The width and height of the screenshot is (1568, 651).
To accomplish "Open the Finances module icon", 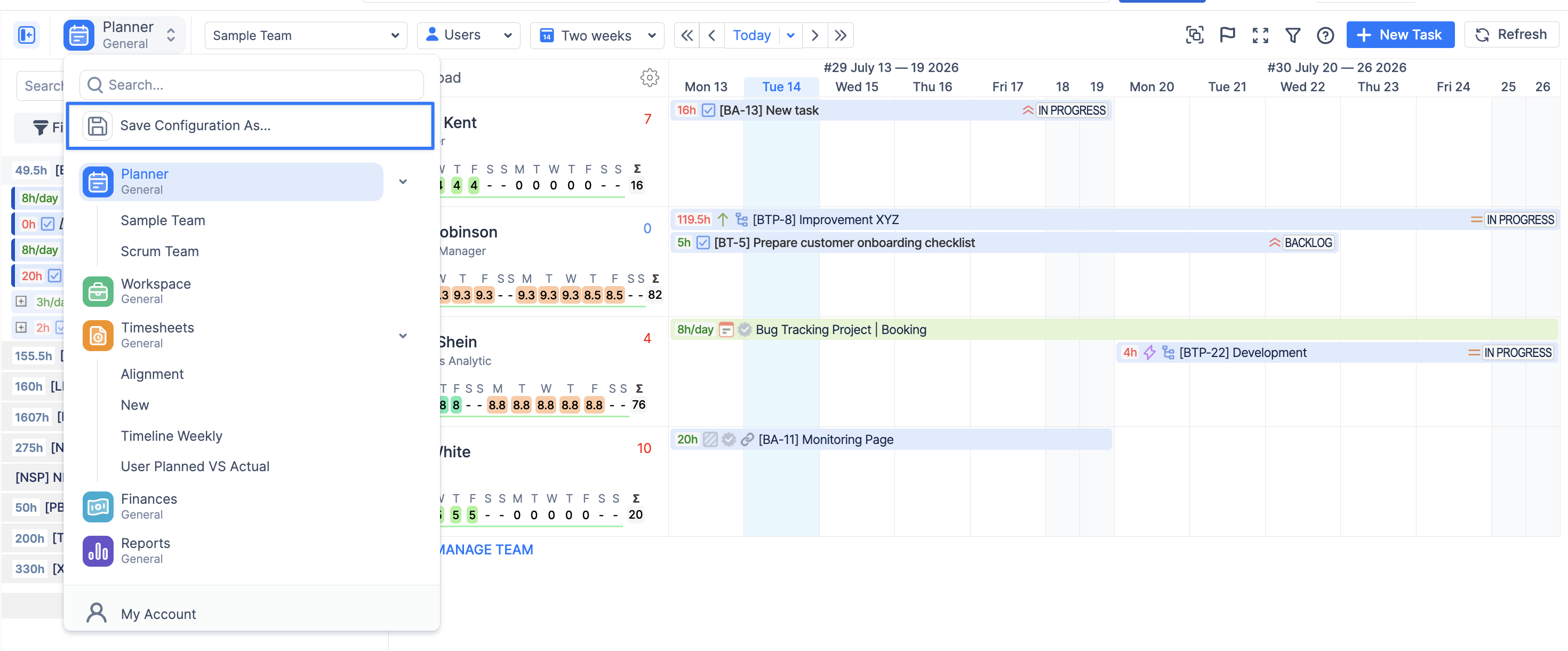I will pos(98,507).
